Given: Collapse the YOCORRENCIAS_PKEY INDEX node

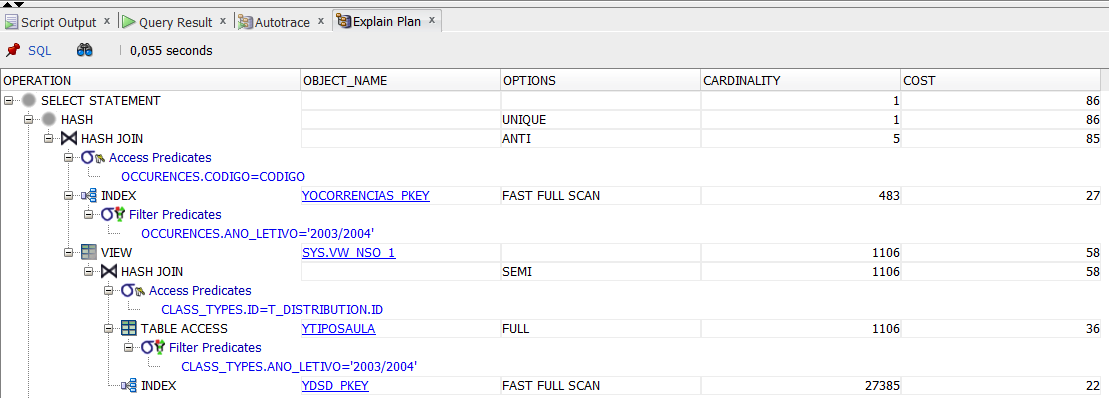Looking at the screenshot, I should 69,196.
